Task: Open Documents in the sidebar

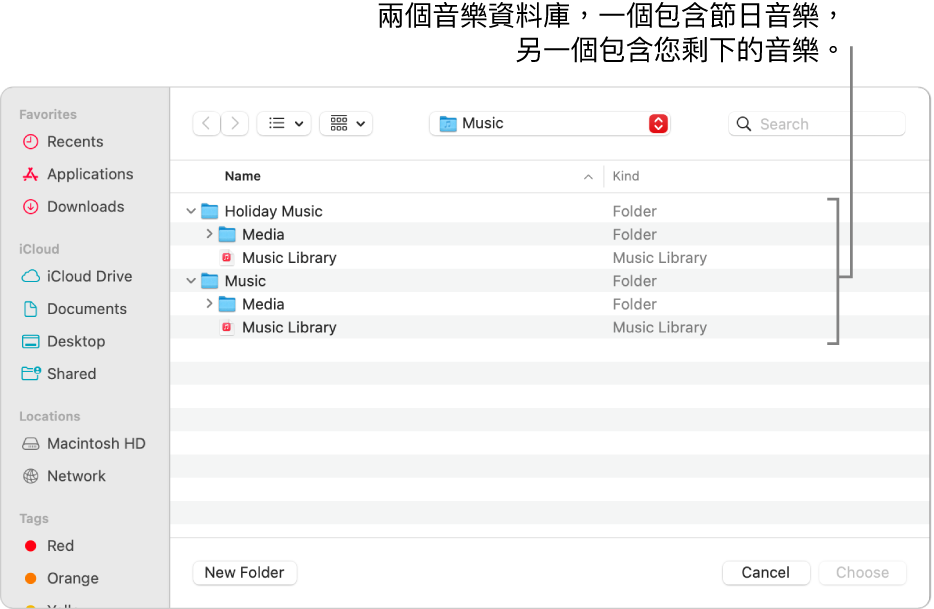Action: [74, 309]
